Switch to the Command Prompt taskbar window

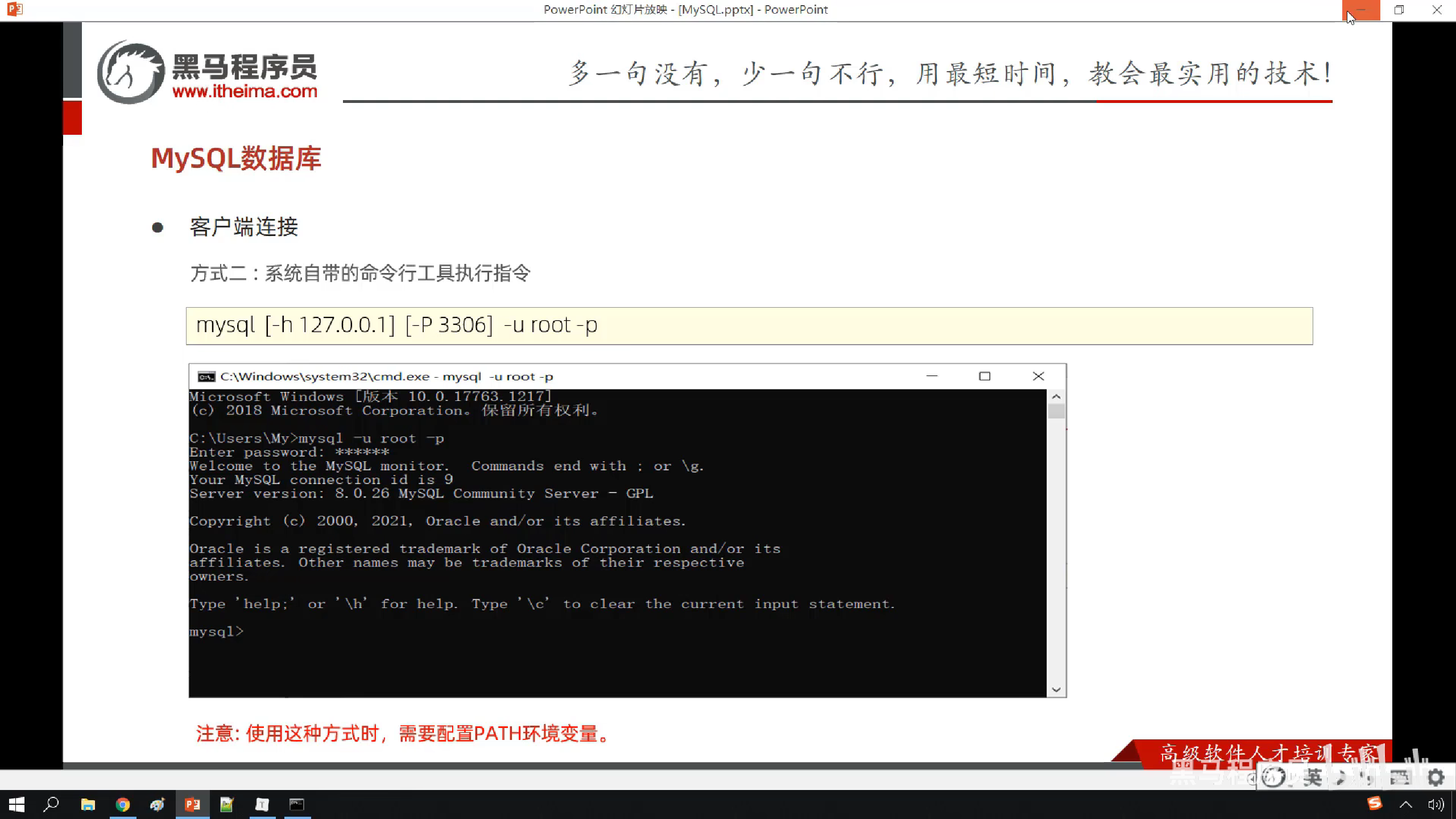click(297, 804)
